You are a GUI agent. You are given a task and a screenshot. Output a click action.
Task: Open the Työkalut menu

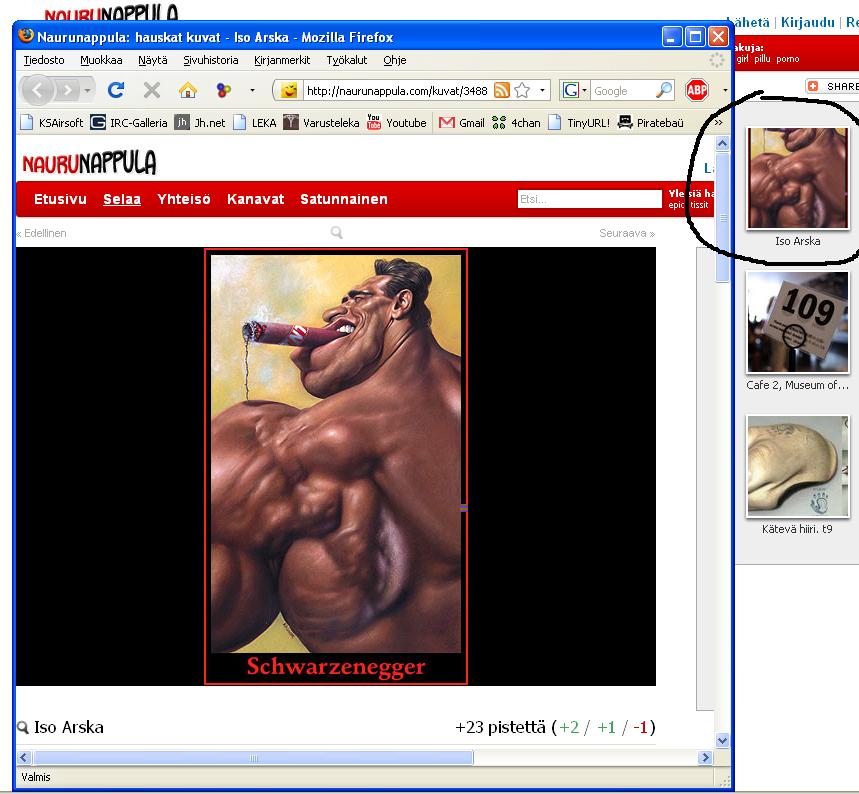[346, 60]
